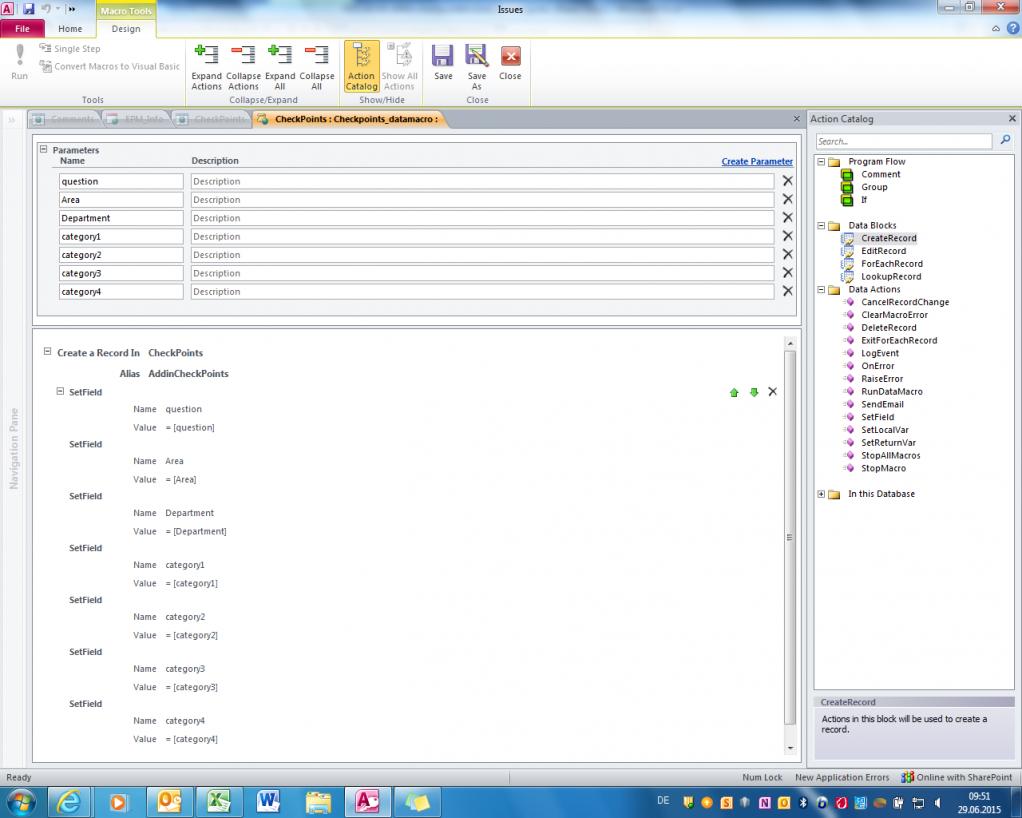Click the Collapse All ribbon icon
1022x818 pixels.
coord(317,67)
